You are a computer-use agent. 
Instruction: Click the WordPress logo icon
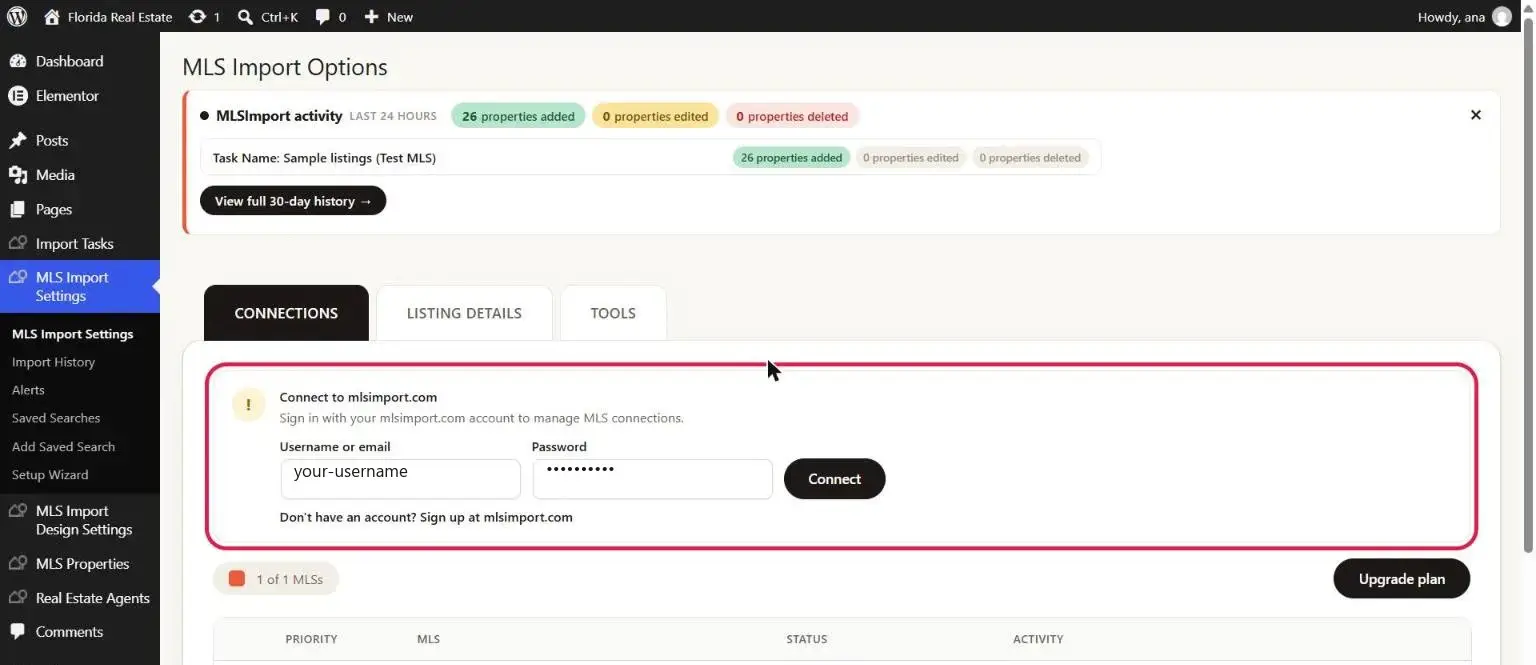17,16
